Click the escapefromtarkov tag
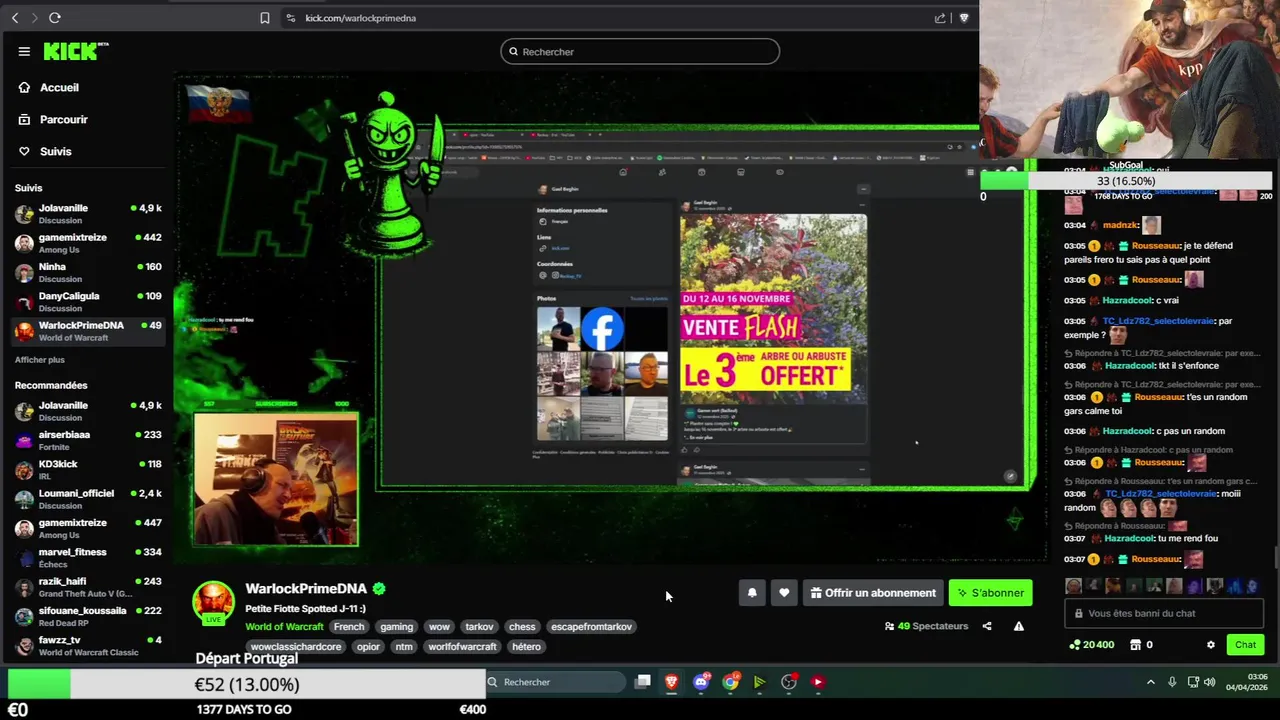 click(591, 627)
